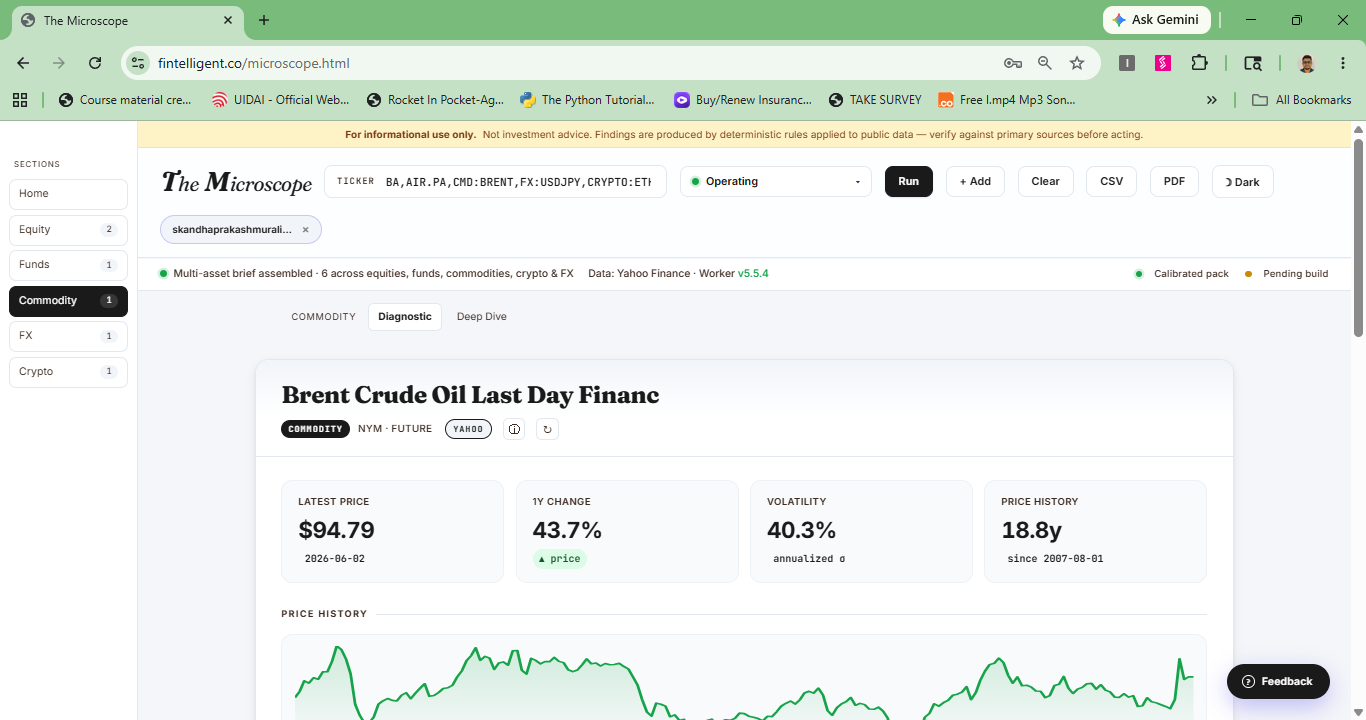Open the password key icon in address bar

(1013, 63)
